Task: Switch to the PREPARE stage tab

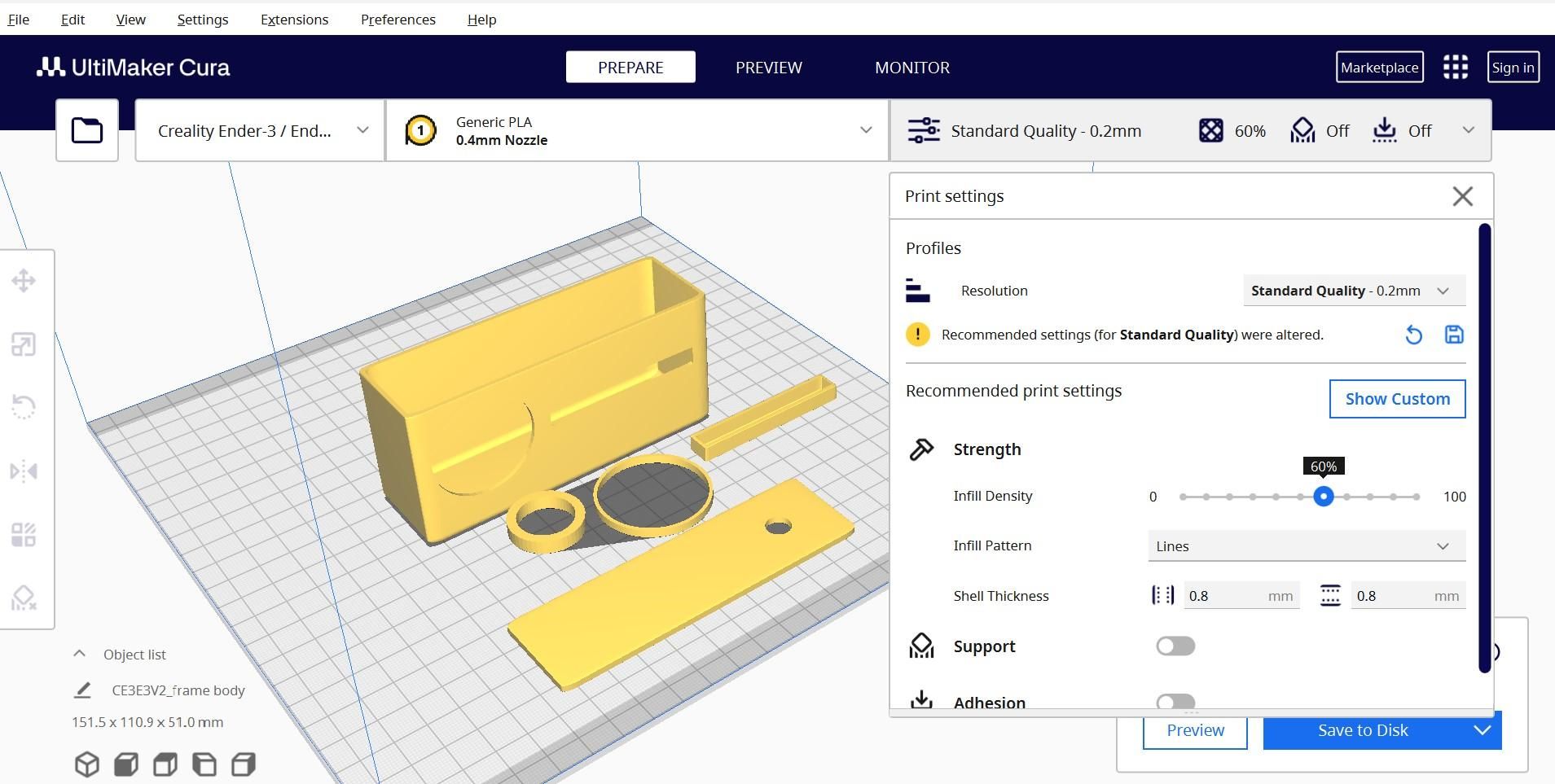Action: [630, 67]
